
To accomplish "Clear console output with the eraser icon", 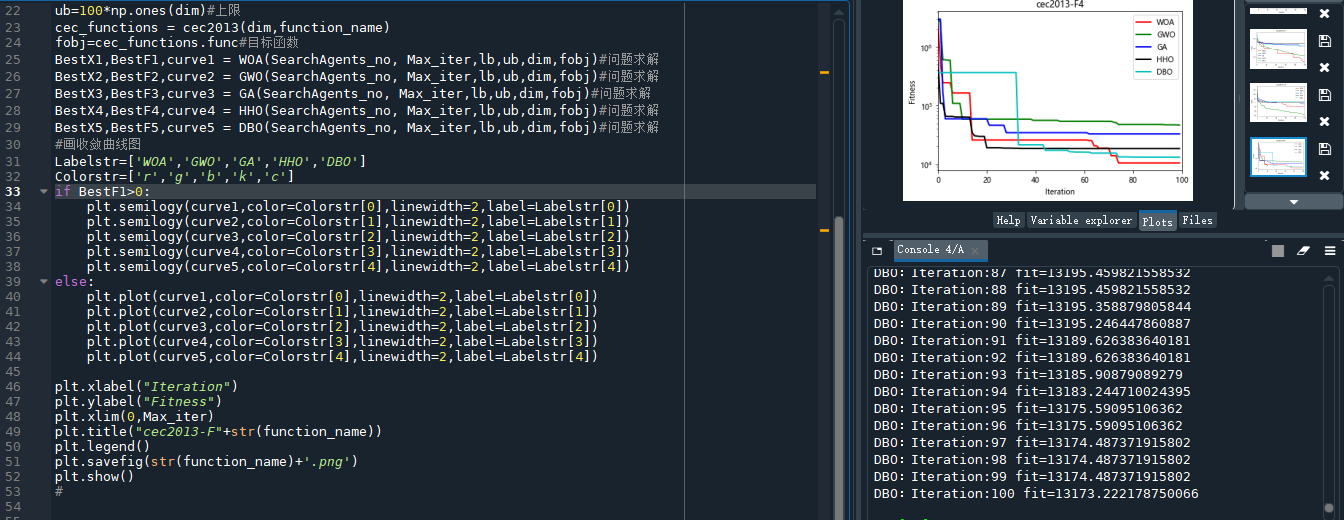I will tap(1303, 250).
